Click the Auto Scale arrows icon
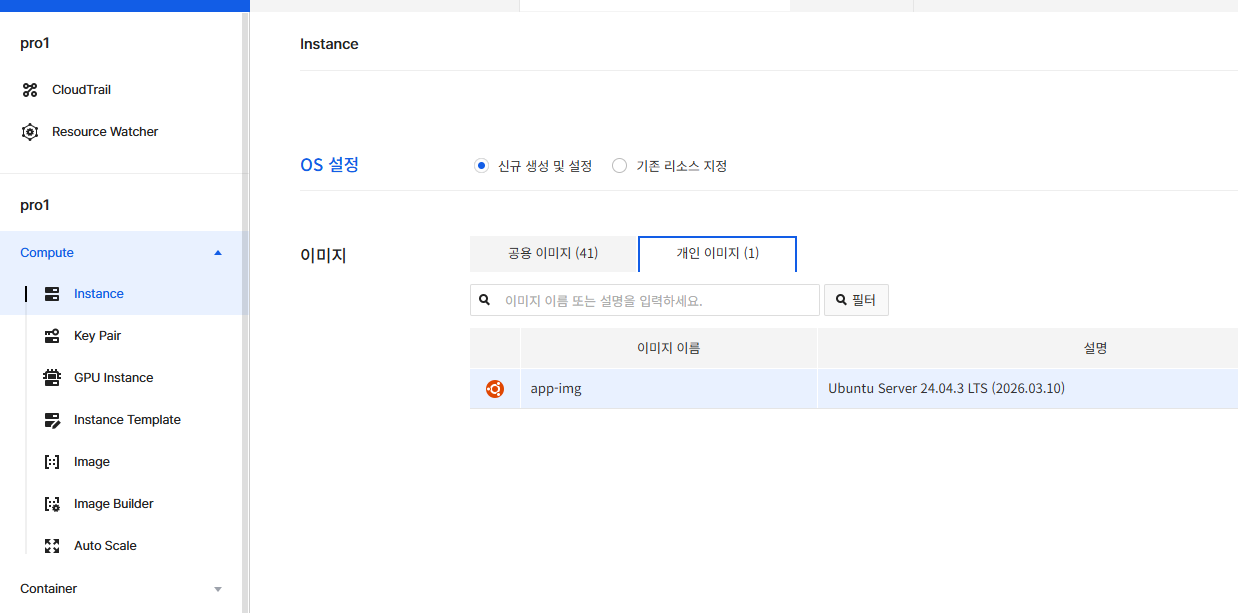This screenshot has height=613, width=1238. pos(52,546)
